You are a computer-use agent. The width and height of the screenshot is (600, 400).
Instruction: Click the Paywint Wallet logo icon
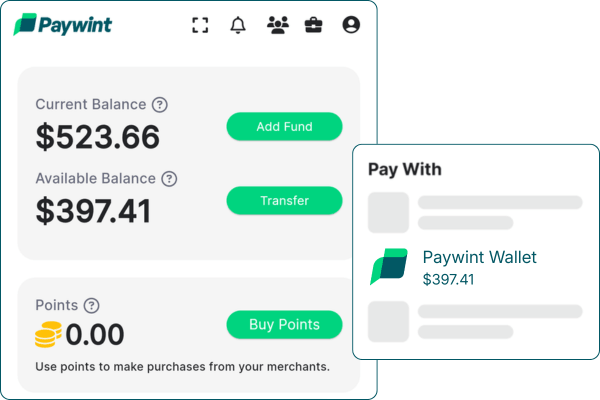pyautogui.click(x=389, y=267)
